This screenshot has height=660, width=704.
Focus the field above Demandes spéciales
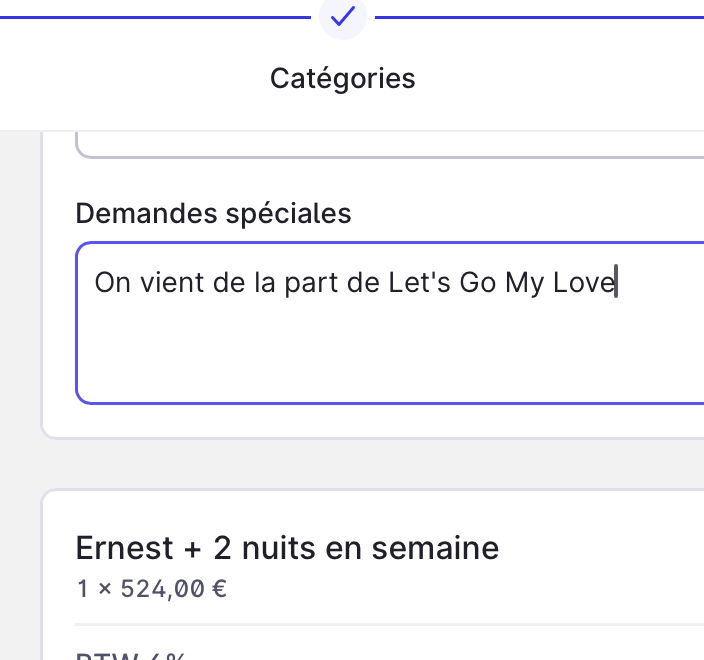click(390, 145)
